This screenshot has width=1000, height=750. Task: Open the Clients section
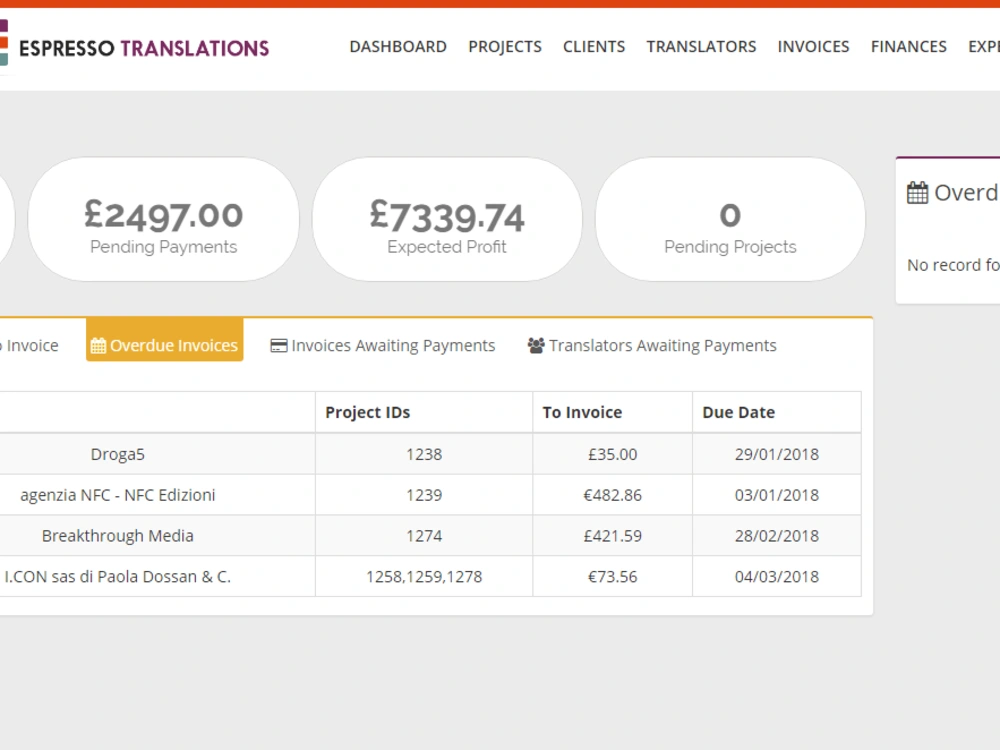[594, 47]
